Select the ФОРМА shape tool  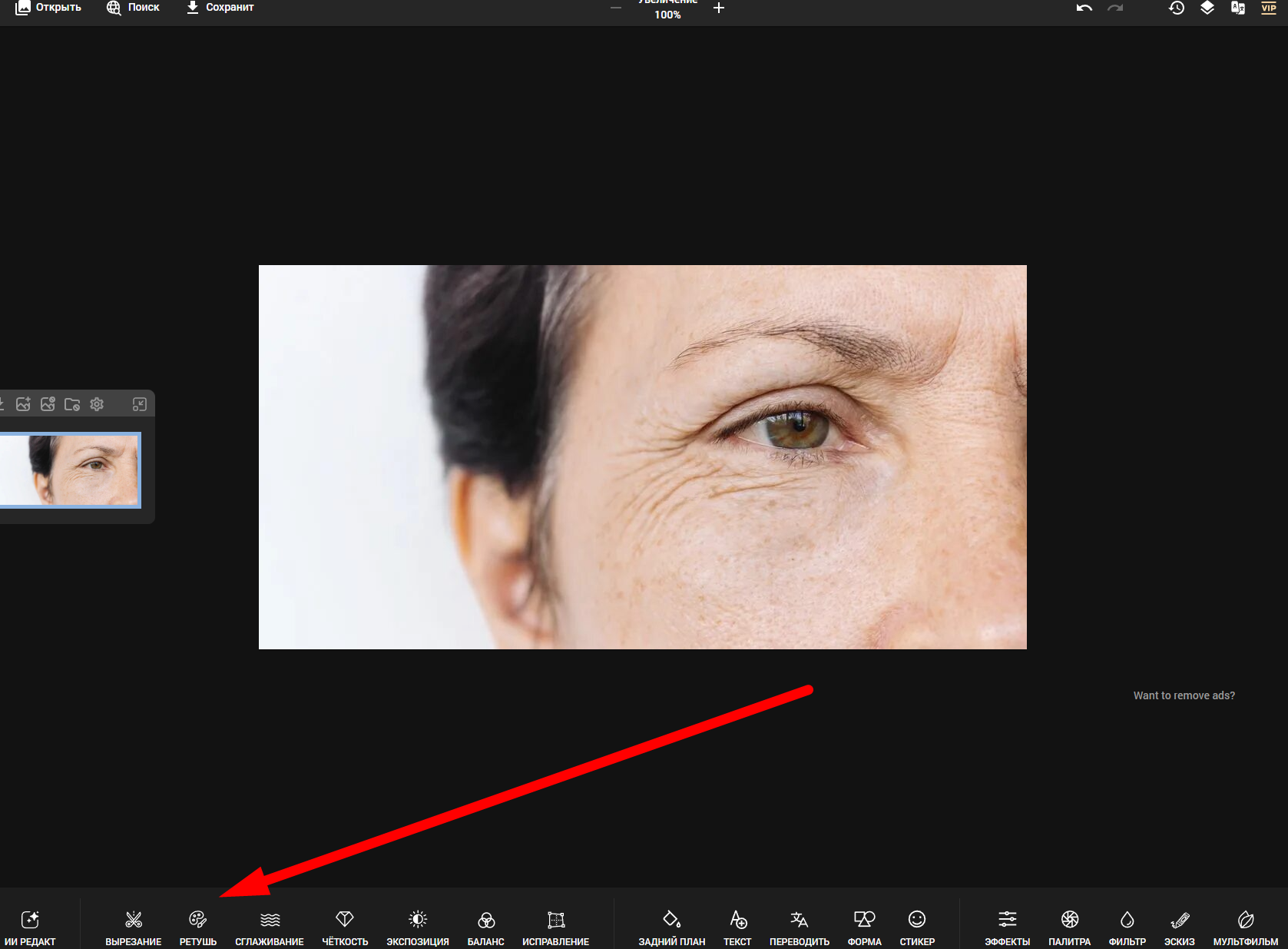[865, 927]
